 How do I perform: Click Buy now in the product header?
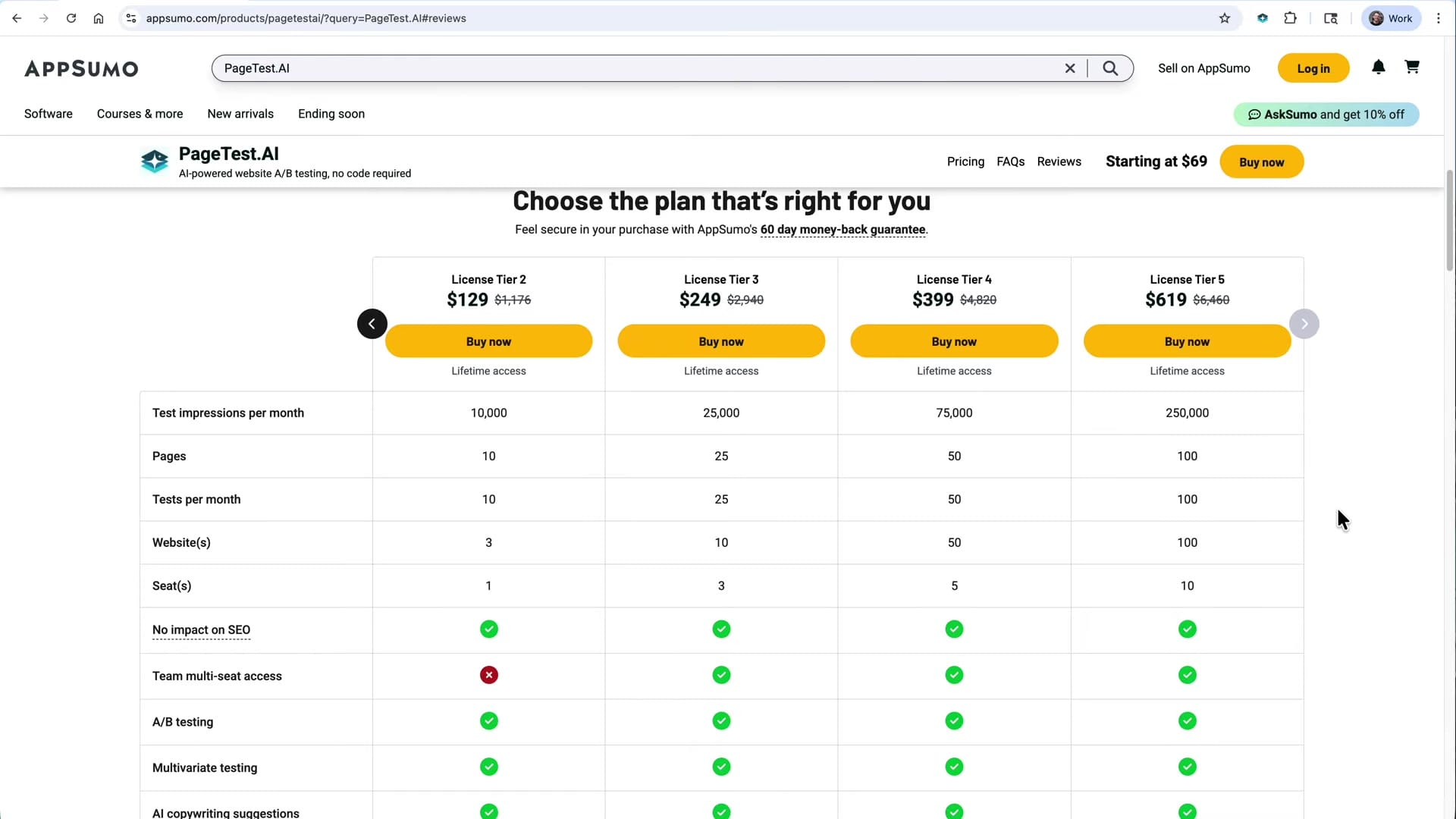coord(1261,162)
